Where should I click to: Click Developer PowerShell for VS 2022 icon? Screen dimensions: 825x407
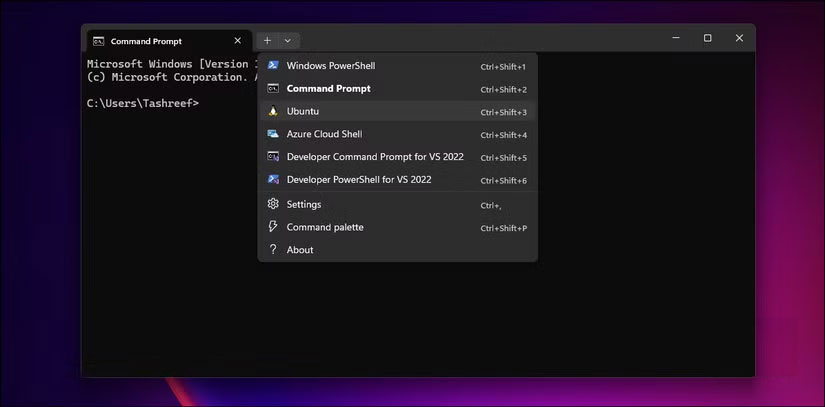273,179
